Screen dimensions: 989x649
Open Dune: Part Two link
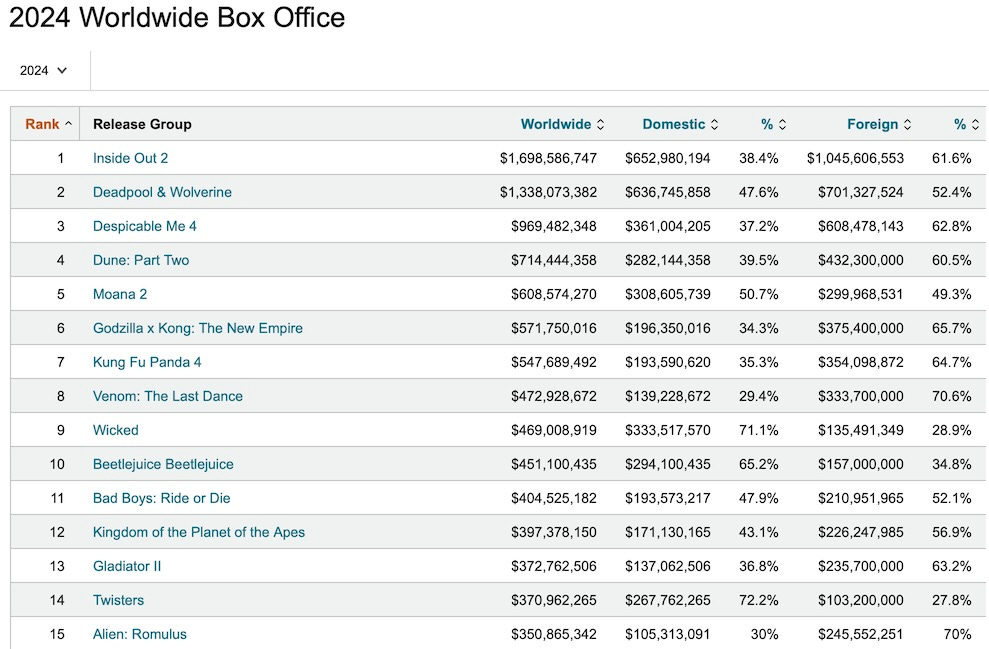tap(141, 260)
